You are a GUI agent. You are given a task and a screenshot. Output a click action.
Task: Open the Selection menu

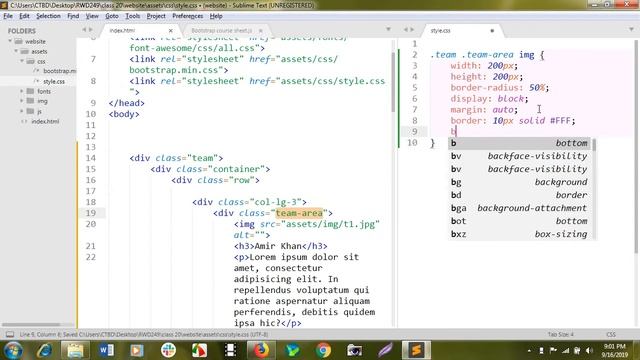tap(48, 16)
